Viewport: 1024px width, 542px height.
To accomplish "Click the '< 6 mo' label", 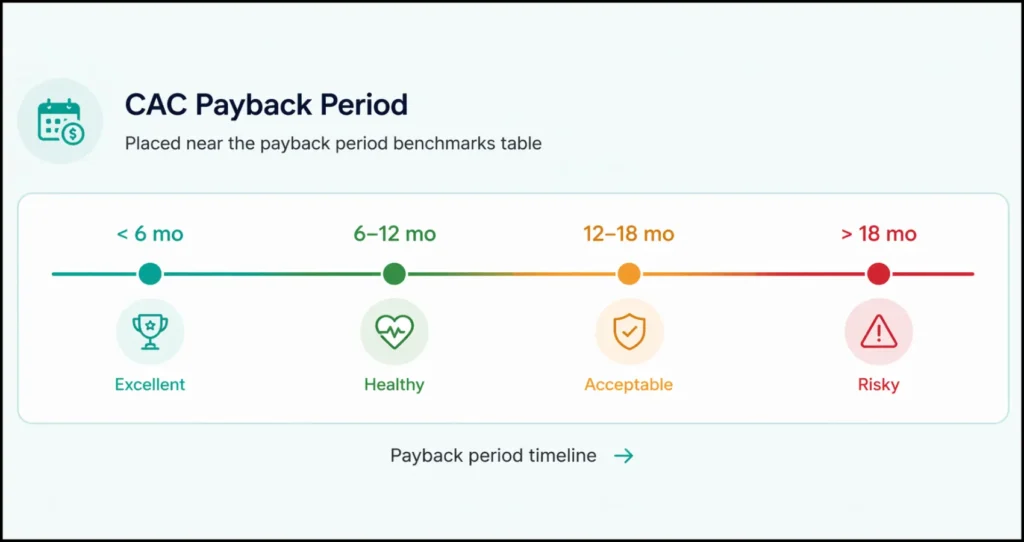I will click(150, 234).
